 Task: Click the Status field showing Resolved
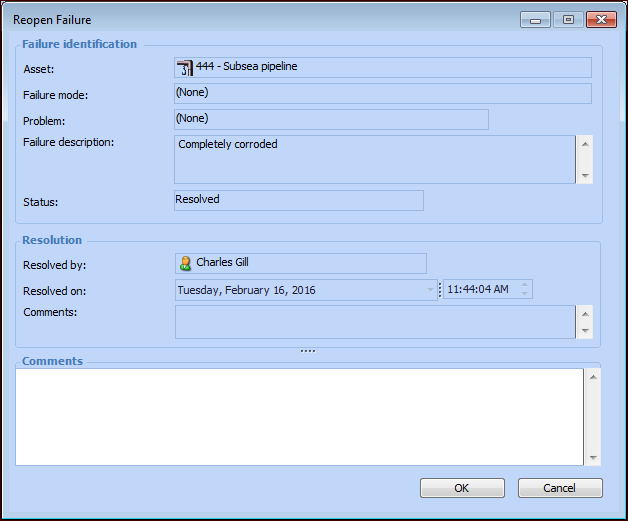click(x=299, y=200)
